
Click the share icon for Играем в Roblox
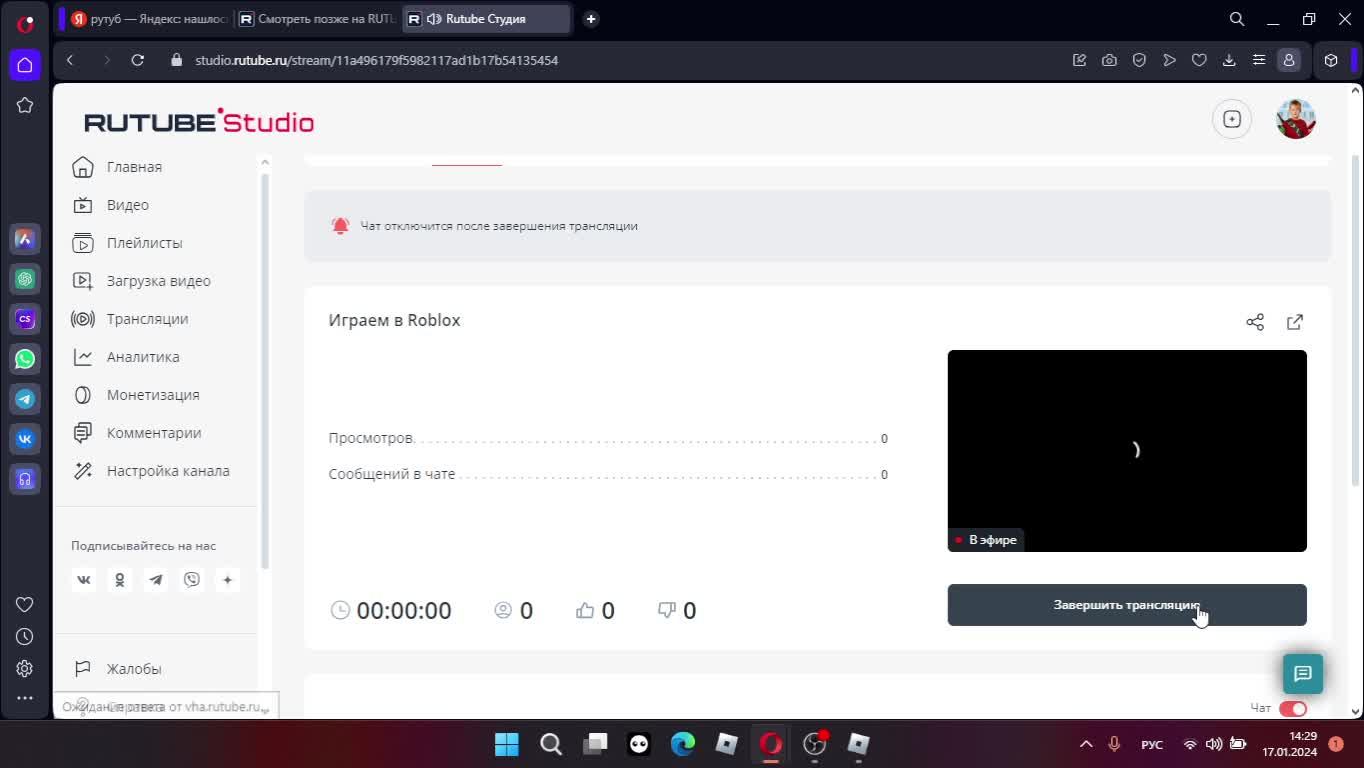coord(1255,322)
